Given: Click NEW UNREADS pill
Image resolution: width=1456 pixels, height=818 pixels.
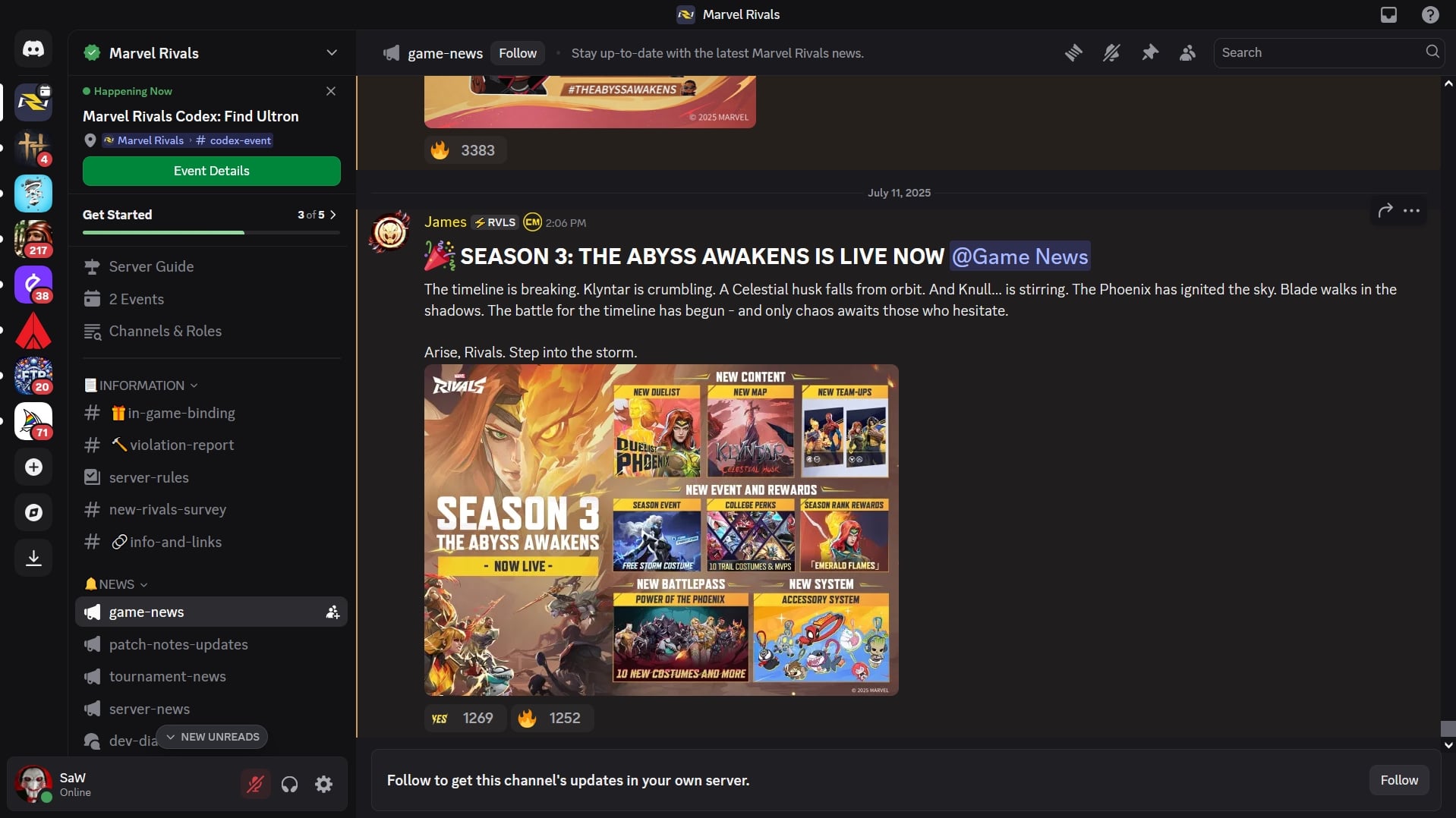Looking at the screenshot, I should click(x=212, y=737).
